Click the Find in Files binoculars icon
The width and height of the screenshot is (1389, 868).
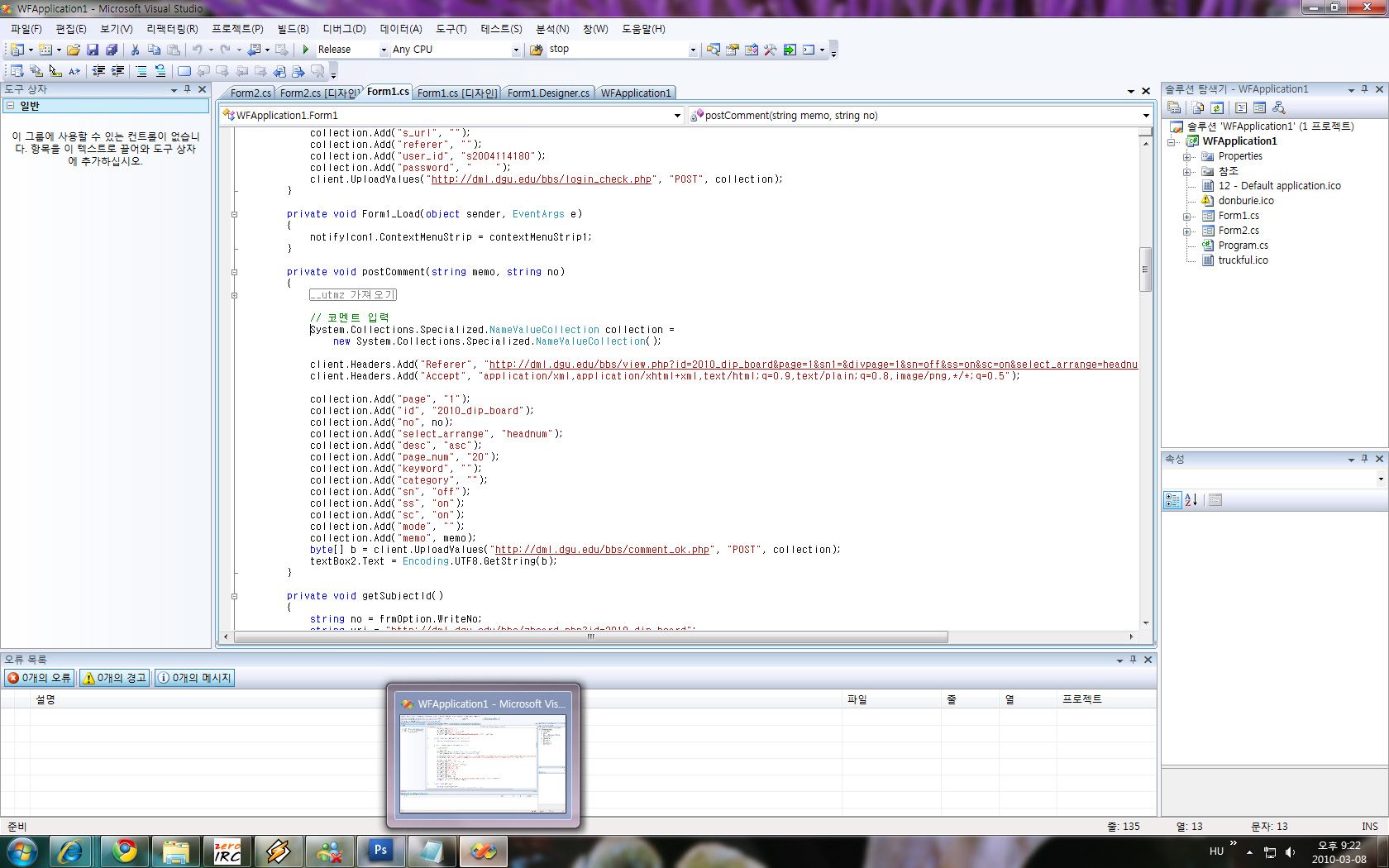[x=536, y=50]
